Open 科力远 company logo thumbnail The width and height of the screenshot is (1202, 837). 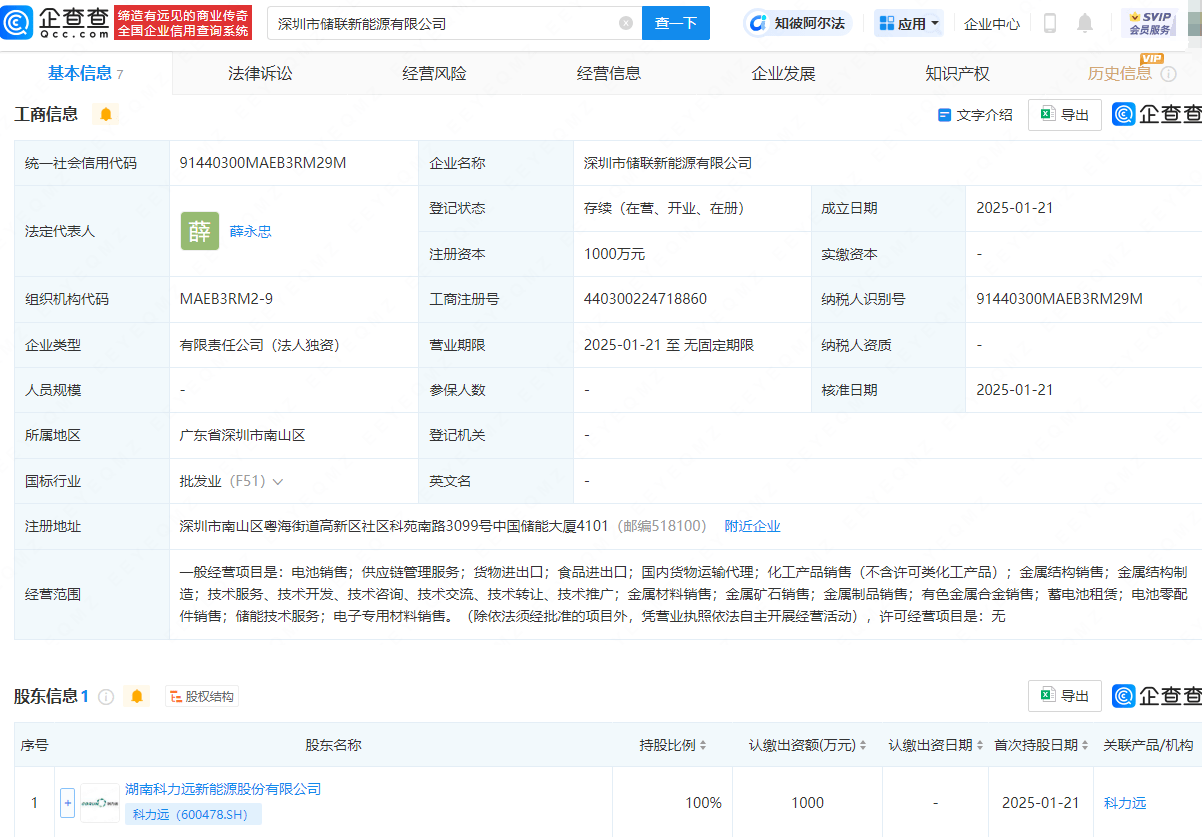click(100, 802)
